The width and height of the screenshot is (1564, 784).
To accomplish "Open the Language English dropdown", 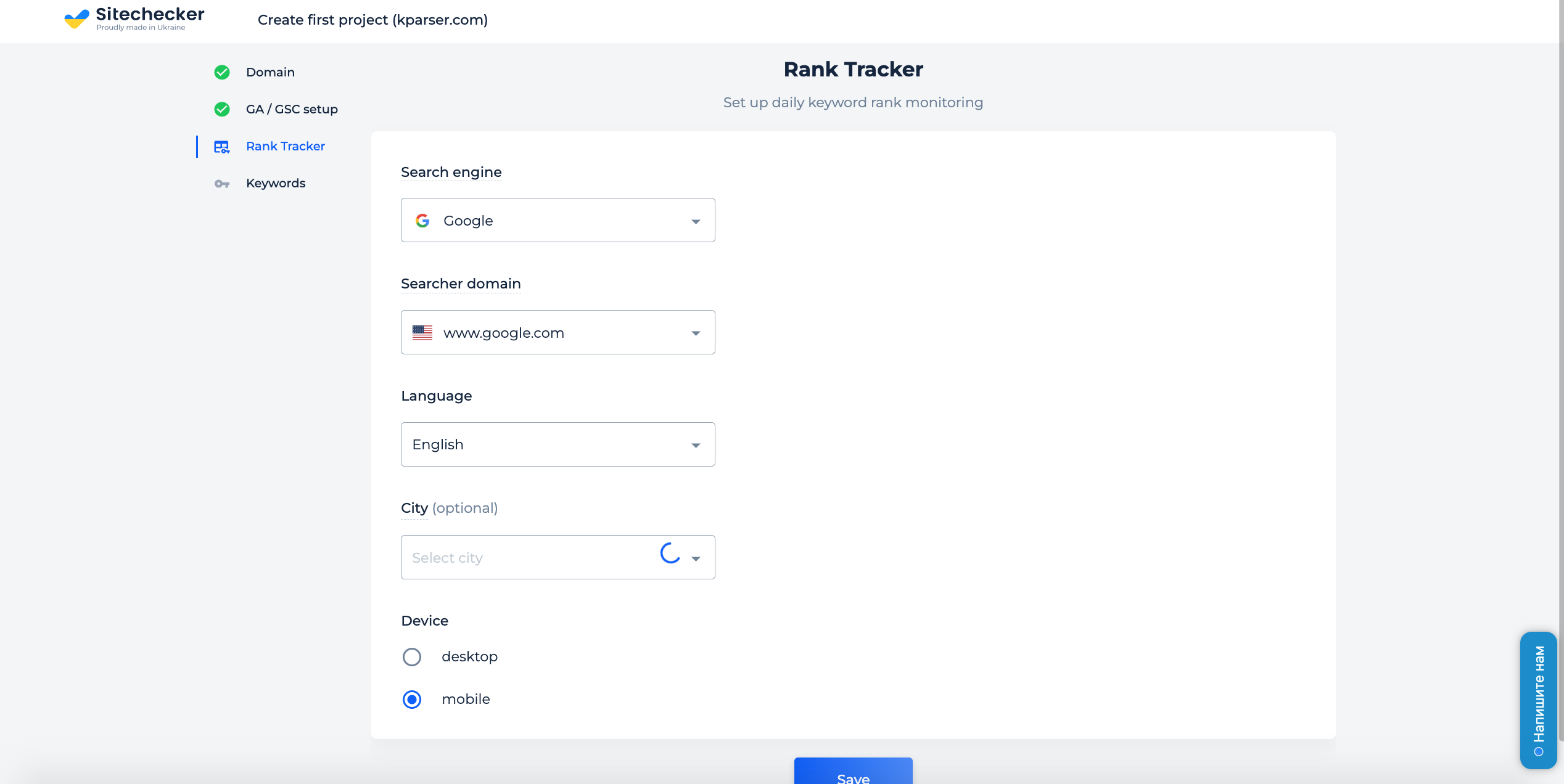I will click(558, 444).
